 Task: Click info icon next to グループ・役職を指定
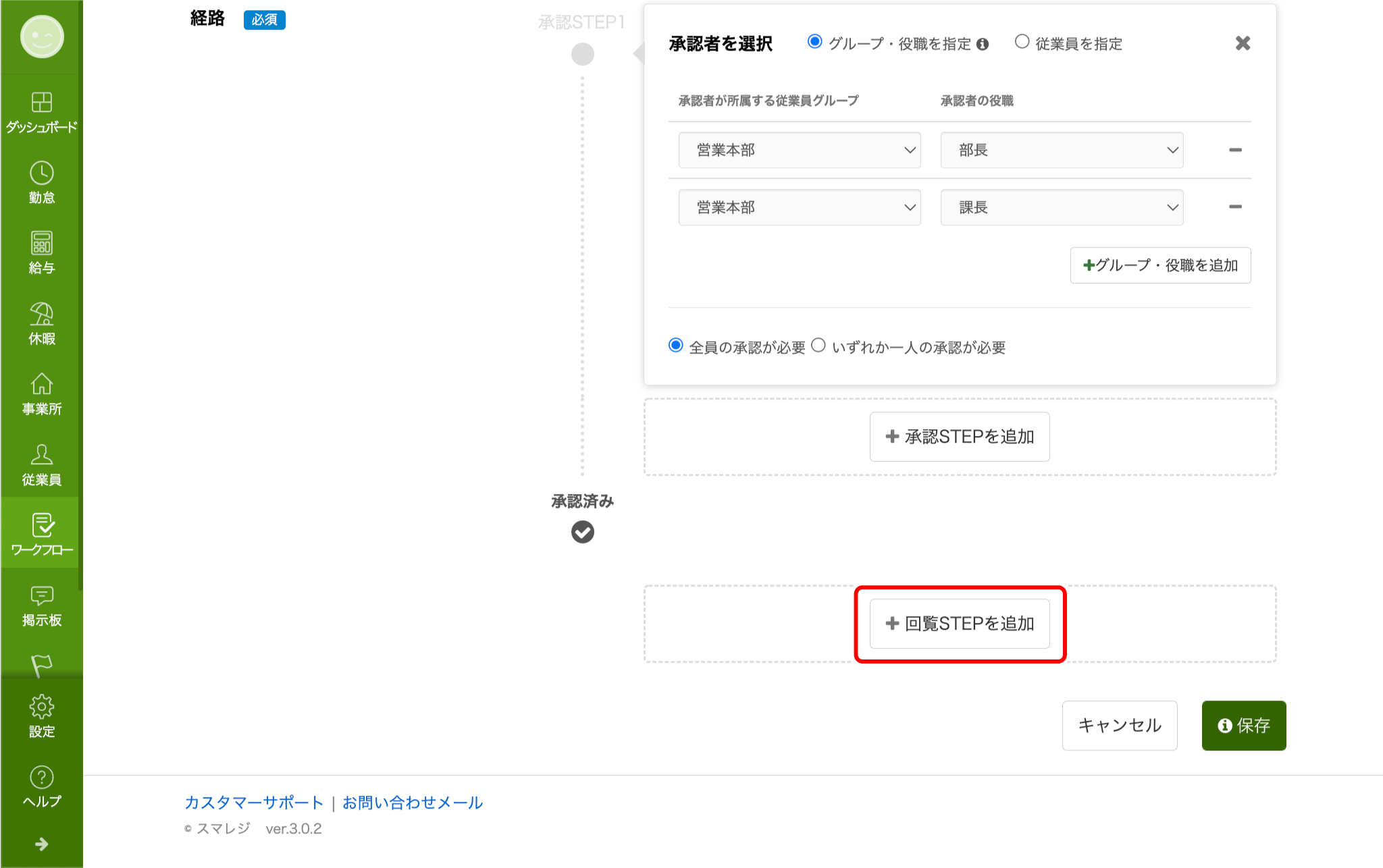click(x=983, y=45)
